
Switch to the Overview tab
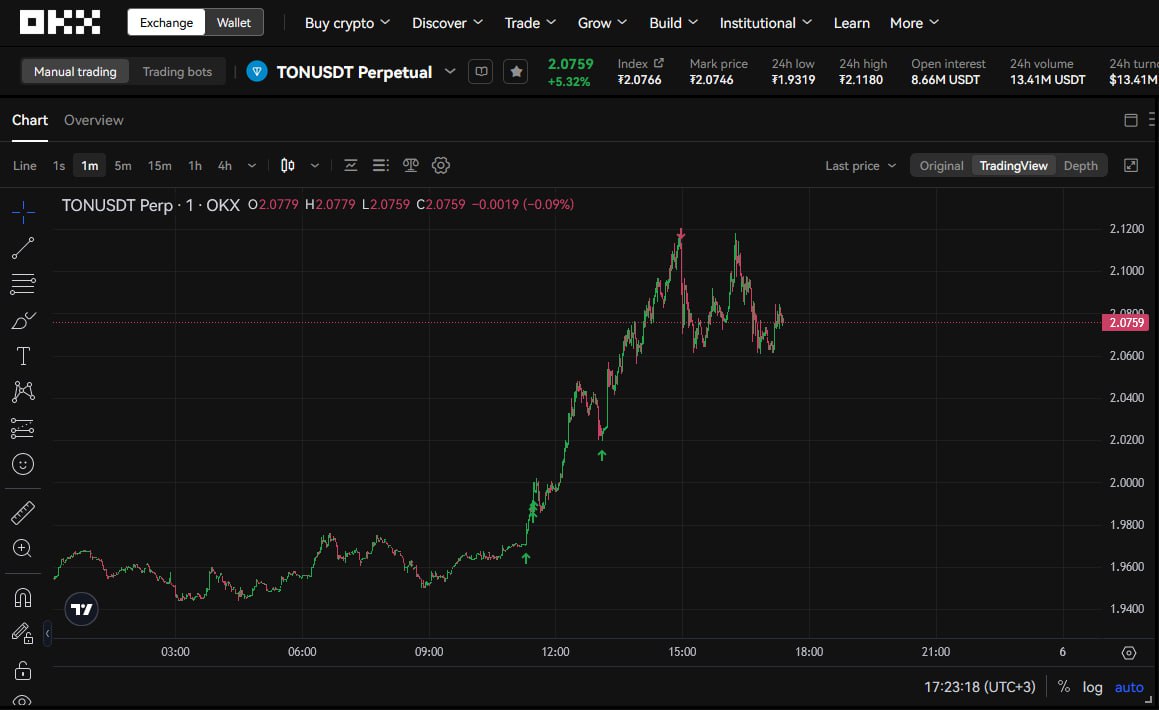94,120
